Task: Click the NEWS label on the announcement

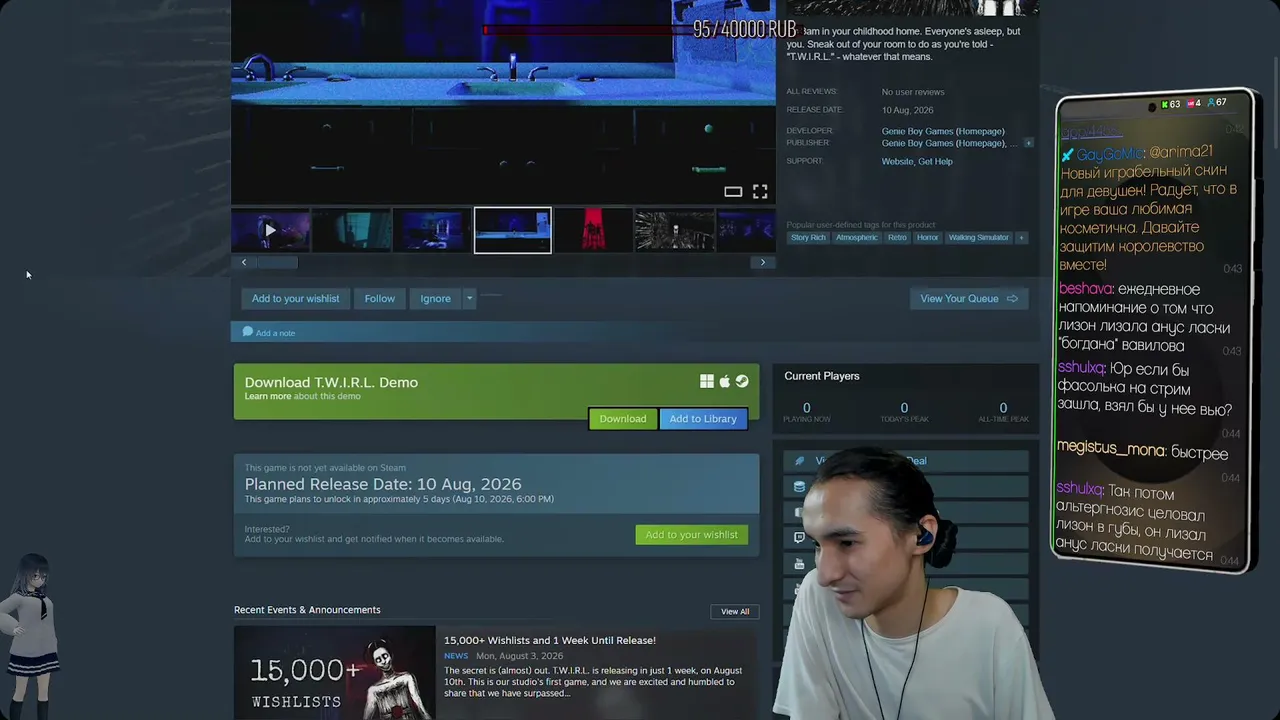Action: [456, 656]
